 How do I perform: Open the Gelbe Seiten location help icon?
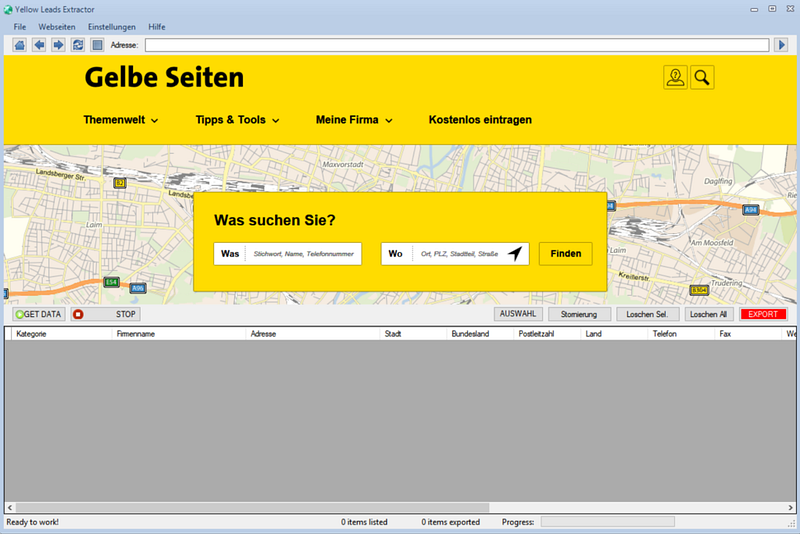(675, 78)
